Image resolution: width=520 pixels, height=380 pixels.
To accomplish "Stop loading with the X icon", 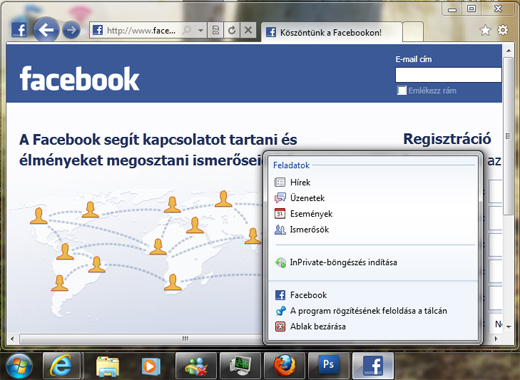I will (x=248, y=30).
